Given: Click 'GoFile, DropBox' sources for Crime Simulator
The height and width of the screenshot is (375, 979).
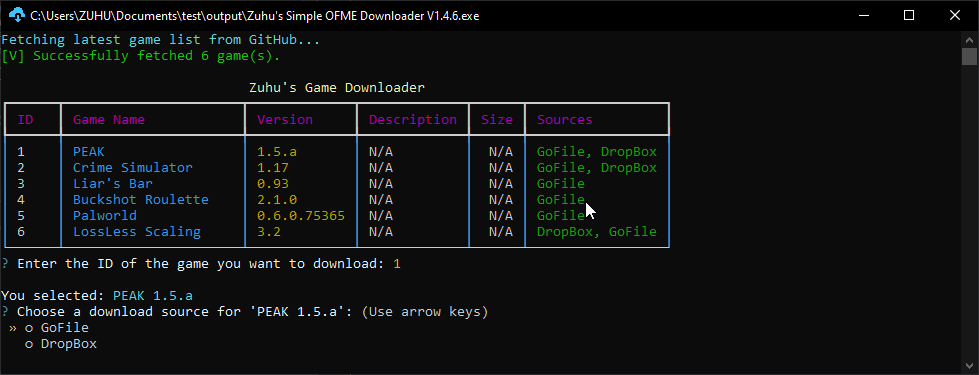Looking at the screenshot, I should point(597,168).
